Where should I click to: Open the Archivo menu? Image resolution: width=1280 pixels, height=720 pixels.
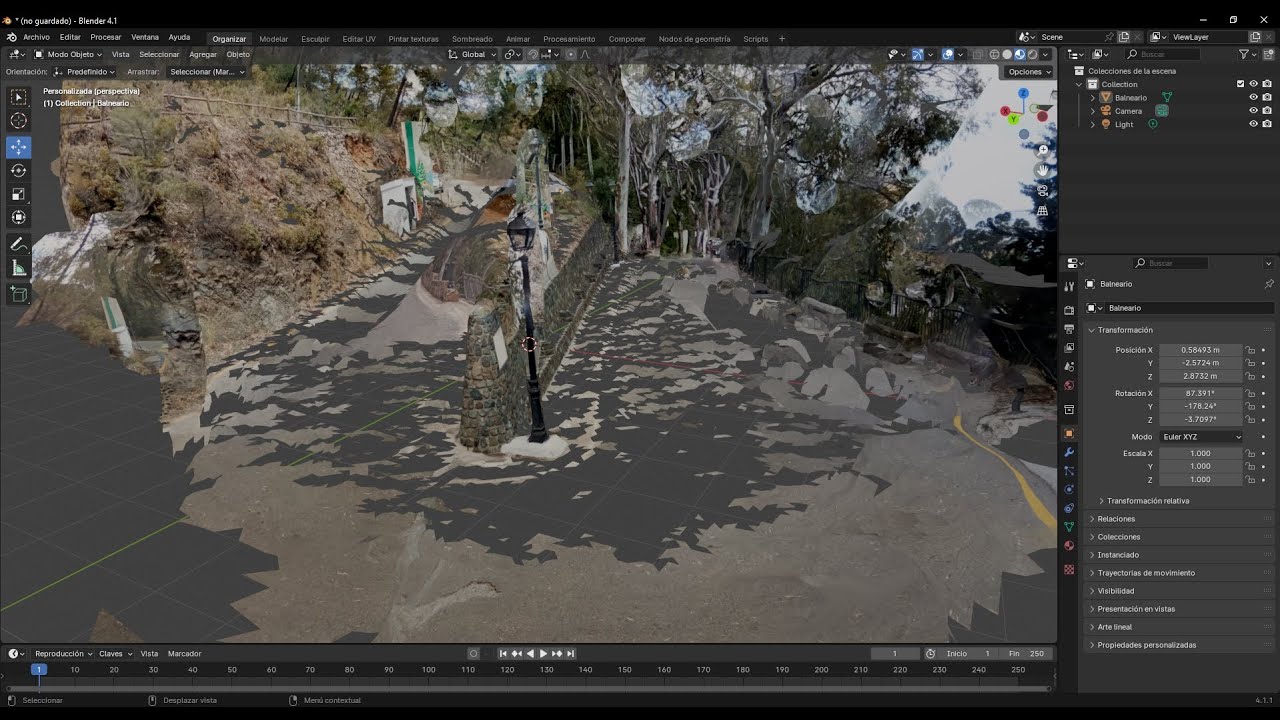click(x=37, y=37)
